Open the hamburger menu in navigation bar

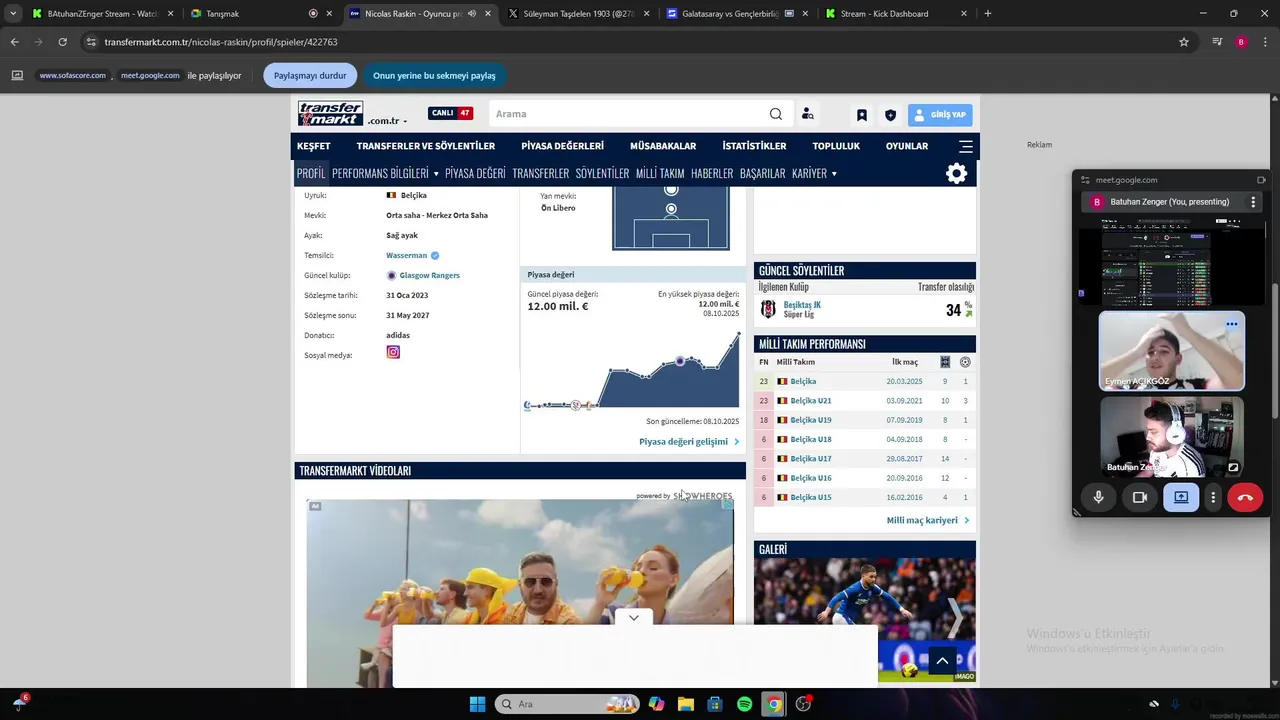(x=966, y=146)
